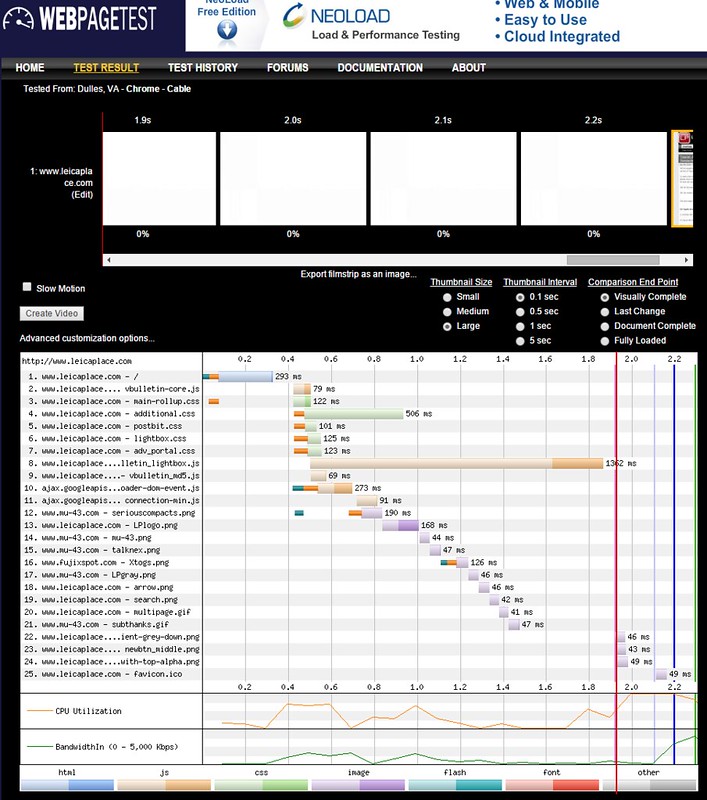Image resolution: width=707 pixels, height=800 pixels.
Task: Open the FORUMS page
Action: (288, 67)
